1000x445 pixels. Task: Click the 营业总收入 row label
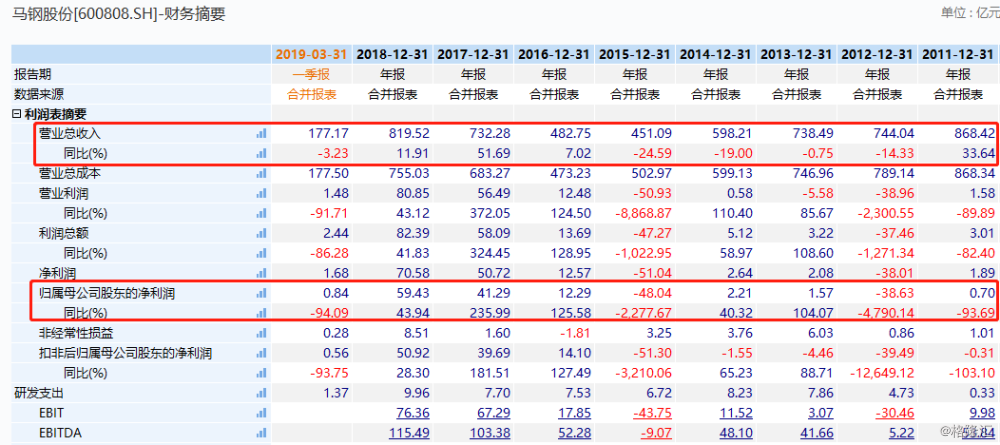coord(70,134)
